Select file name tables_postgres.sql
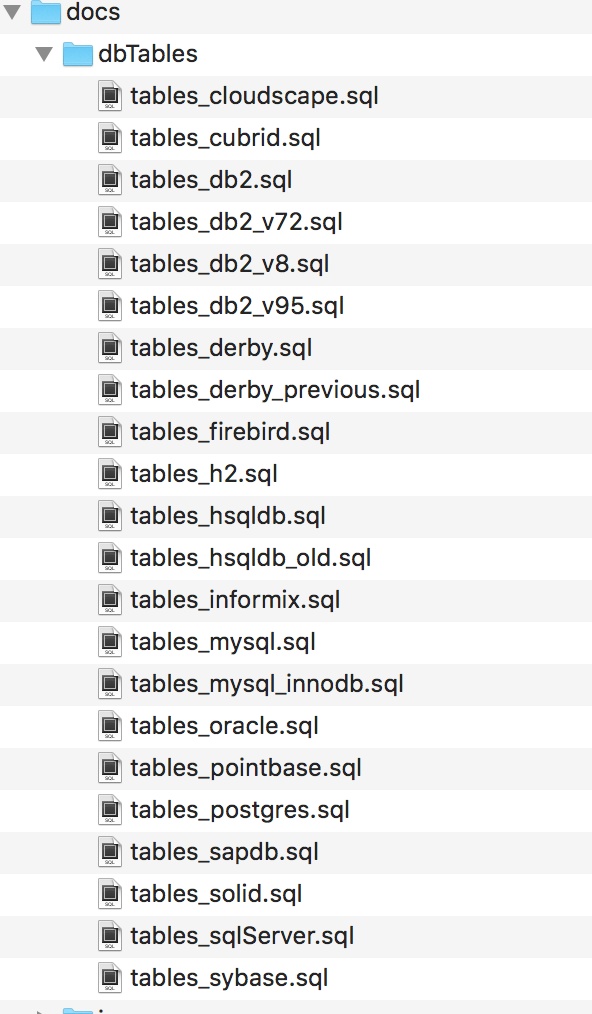Screen dimensions: 592x1014 (x=240, y=811)
